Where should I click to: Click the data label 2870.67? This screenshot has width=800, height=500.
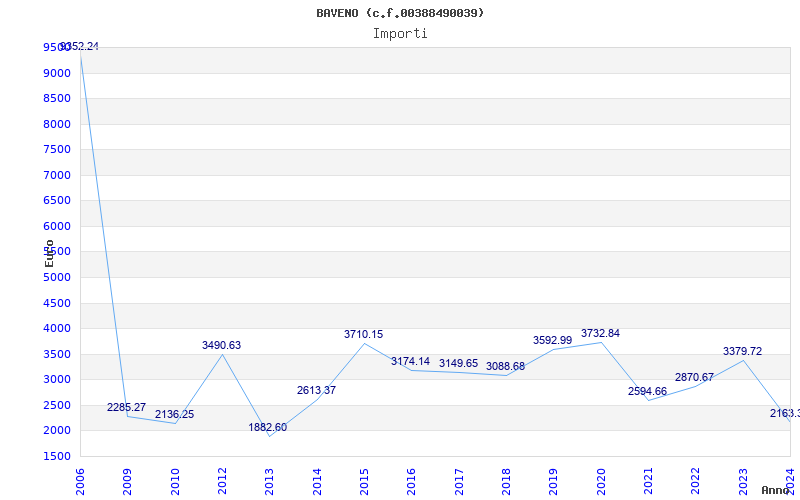(694, 378)
